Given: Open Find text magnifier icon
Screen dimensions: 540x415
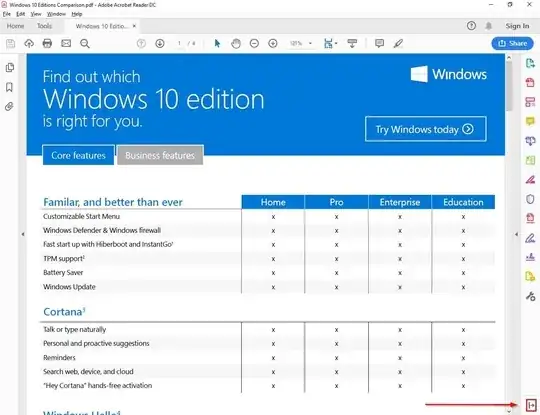Looking at the screenshot, I should click(x=85, y=43).
